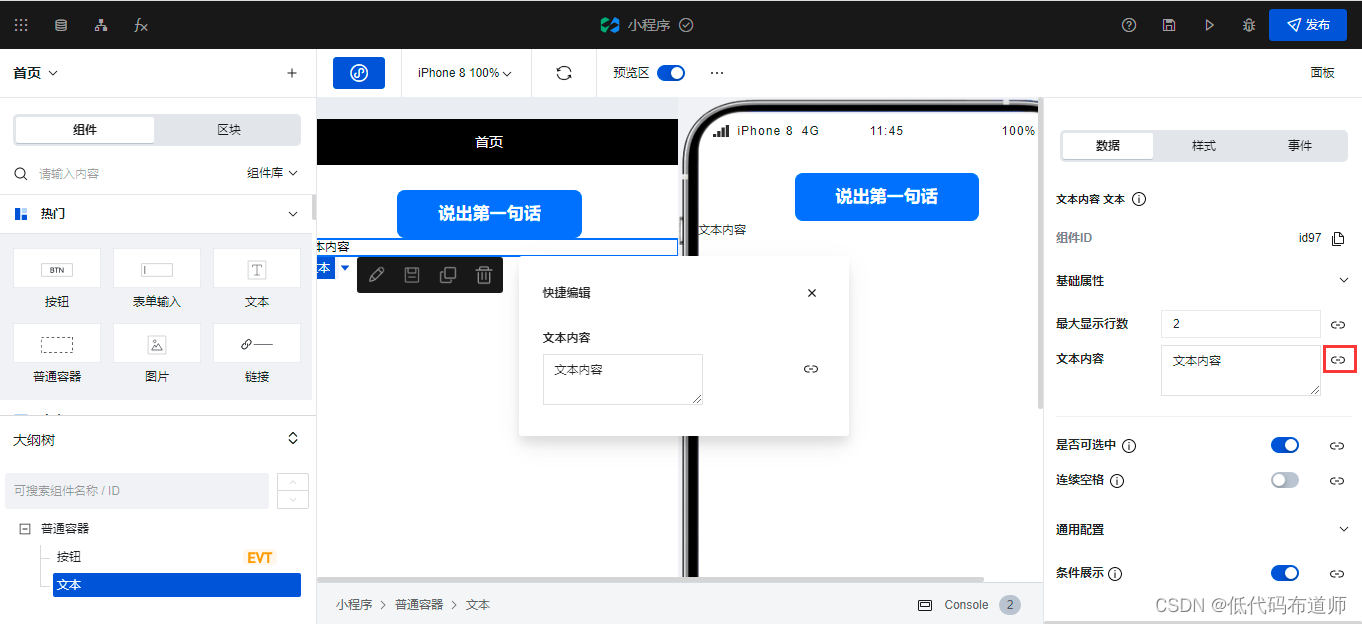The image size is (1362, 624).
Task: Toggle the 预览区 preview switch
Action: coord(671,73)
